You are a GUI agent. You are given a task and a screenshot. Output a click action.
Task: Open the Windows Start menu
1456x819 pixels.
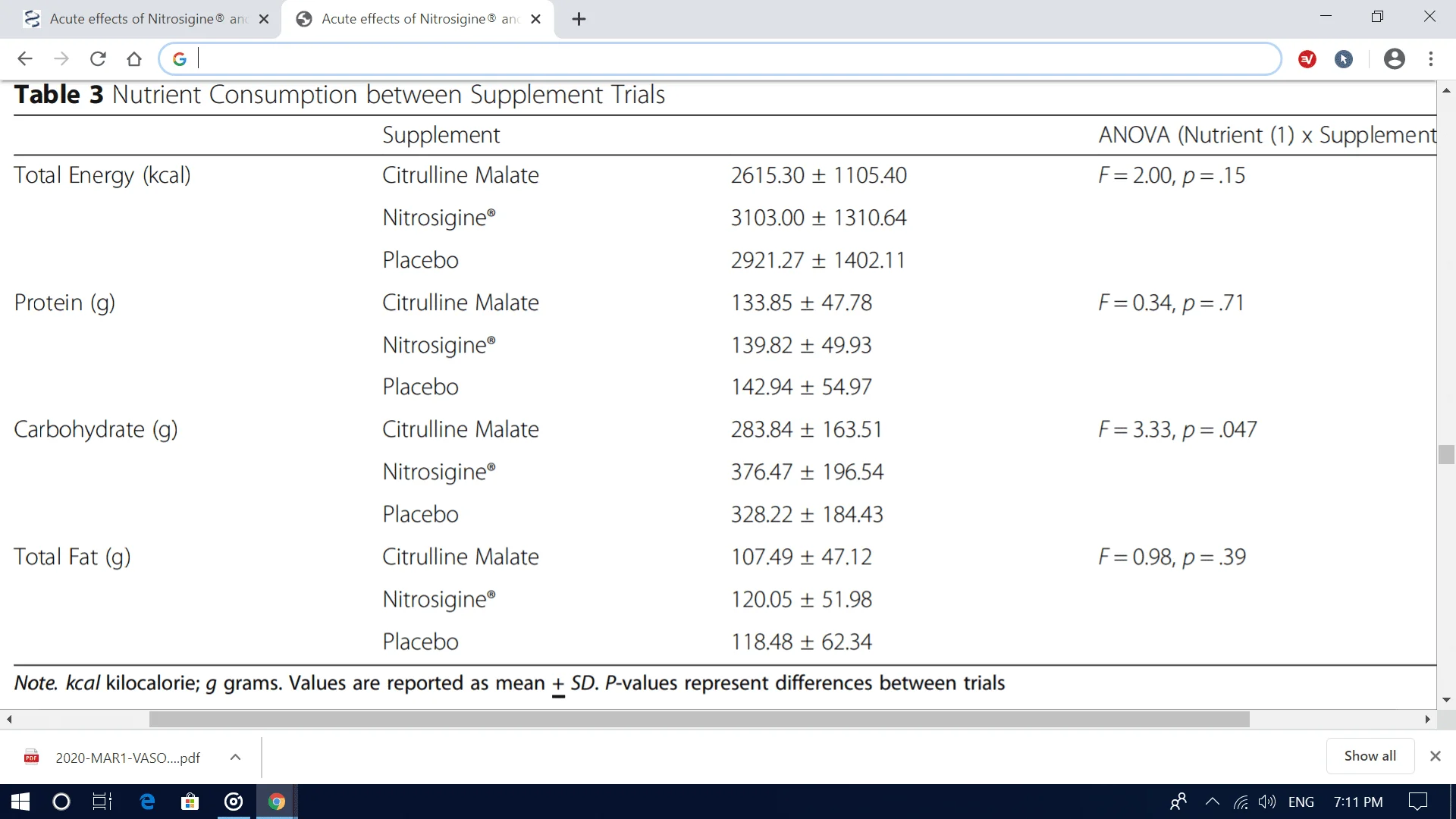[20, 802]
